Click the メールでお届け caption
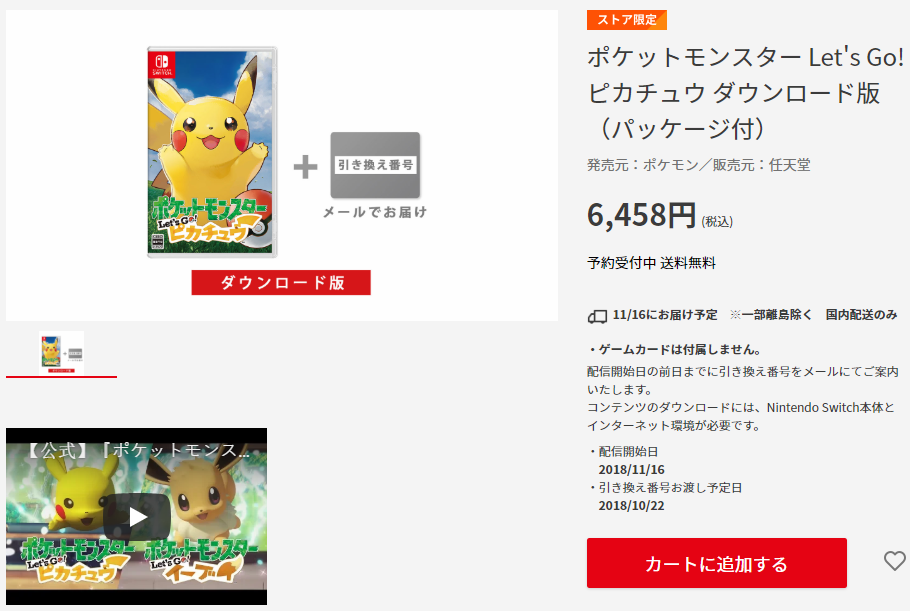 coord(375,212)
